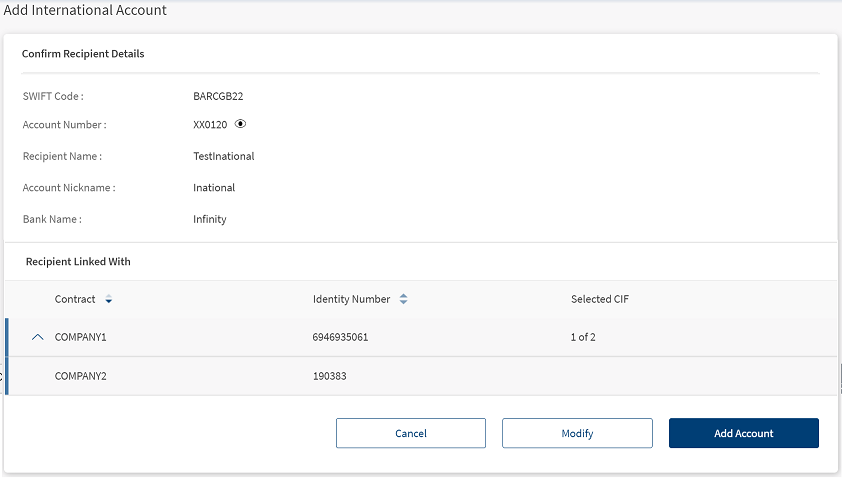The width and height of the screenshot is (842, 478).
Task: Click the Modify button
Action: 577,433
